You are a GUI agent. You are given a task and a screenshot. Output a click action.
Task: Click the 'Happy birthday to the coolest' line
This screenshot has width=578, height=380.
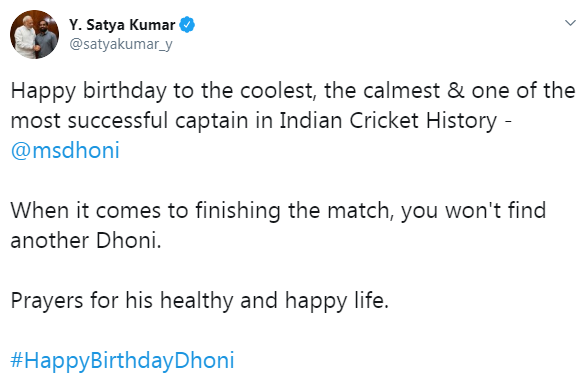293,91
